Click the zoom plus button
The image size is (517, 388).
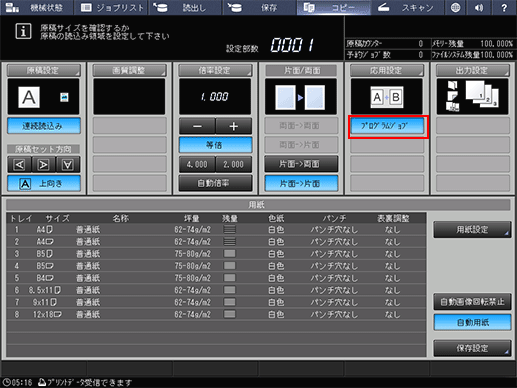(x=234, y=126)
